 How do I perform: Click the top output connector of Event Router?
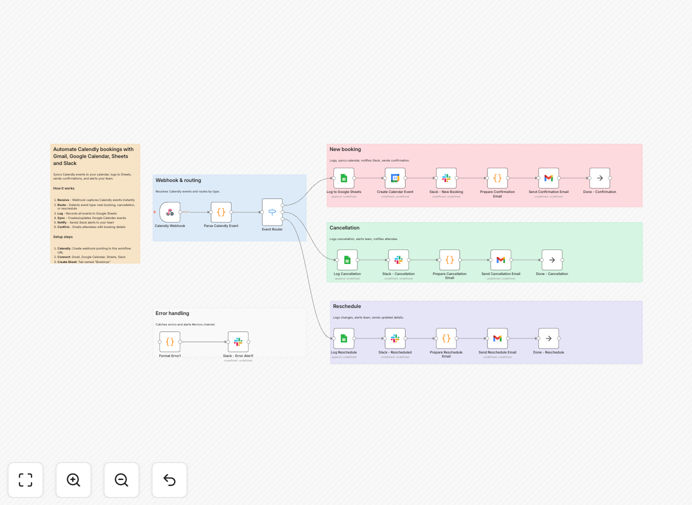pos(283,205)
